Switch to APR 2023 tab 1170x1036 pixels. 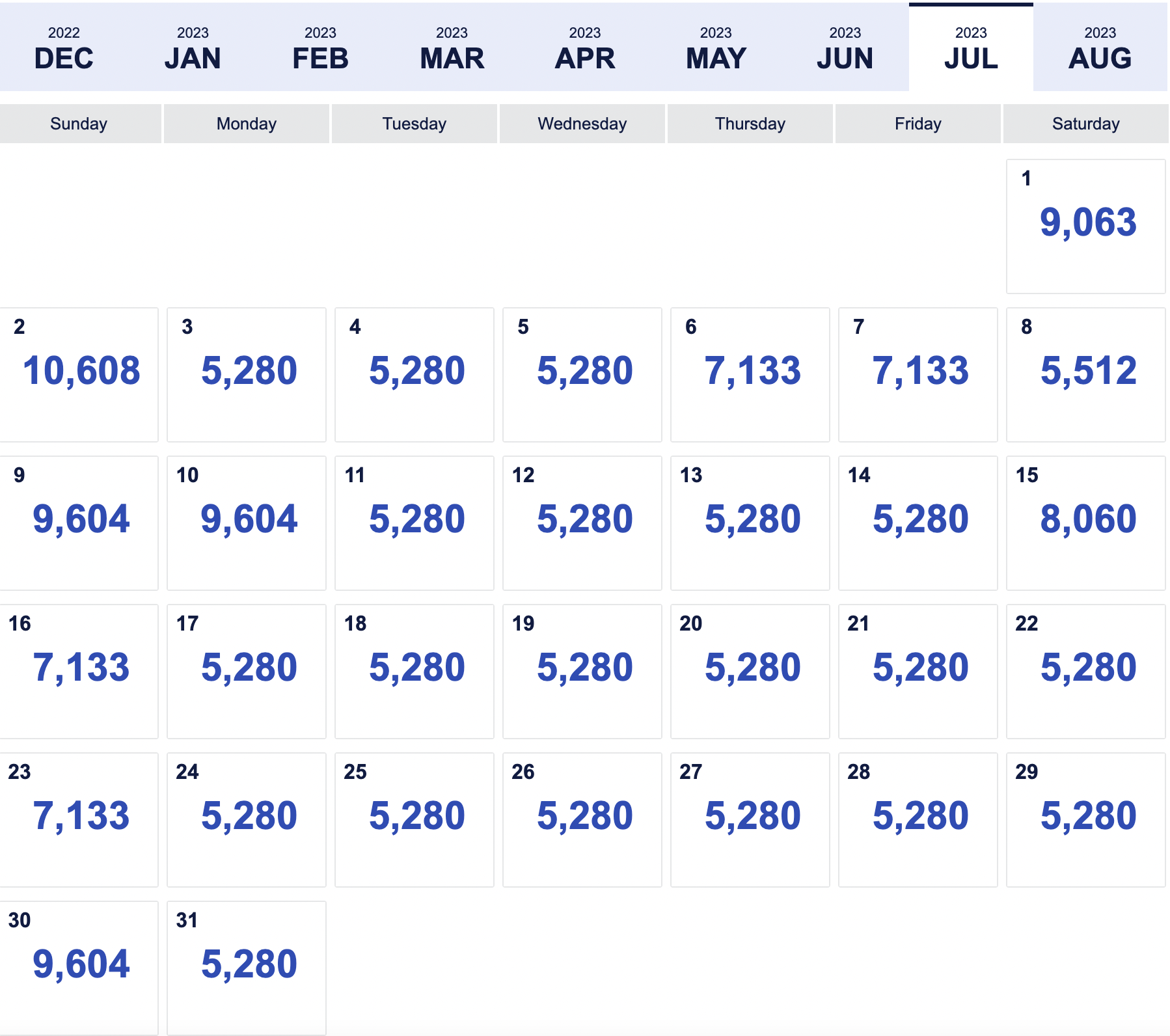pos(584,48)
